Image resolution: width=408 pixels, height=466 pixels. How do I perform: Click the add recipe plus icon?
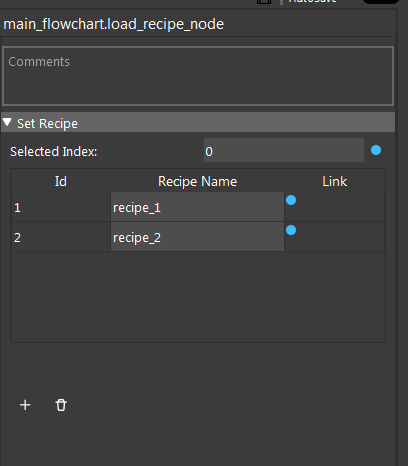25,405
